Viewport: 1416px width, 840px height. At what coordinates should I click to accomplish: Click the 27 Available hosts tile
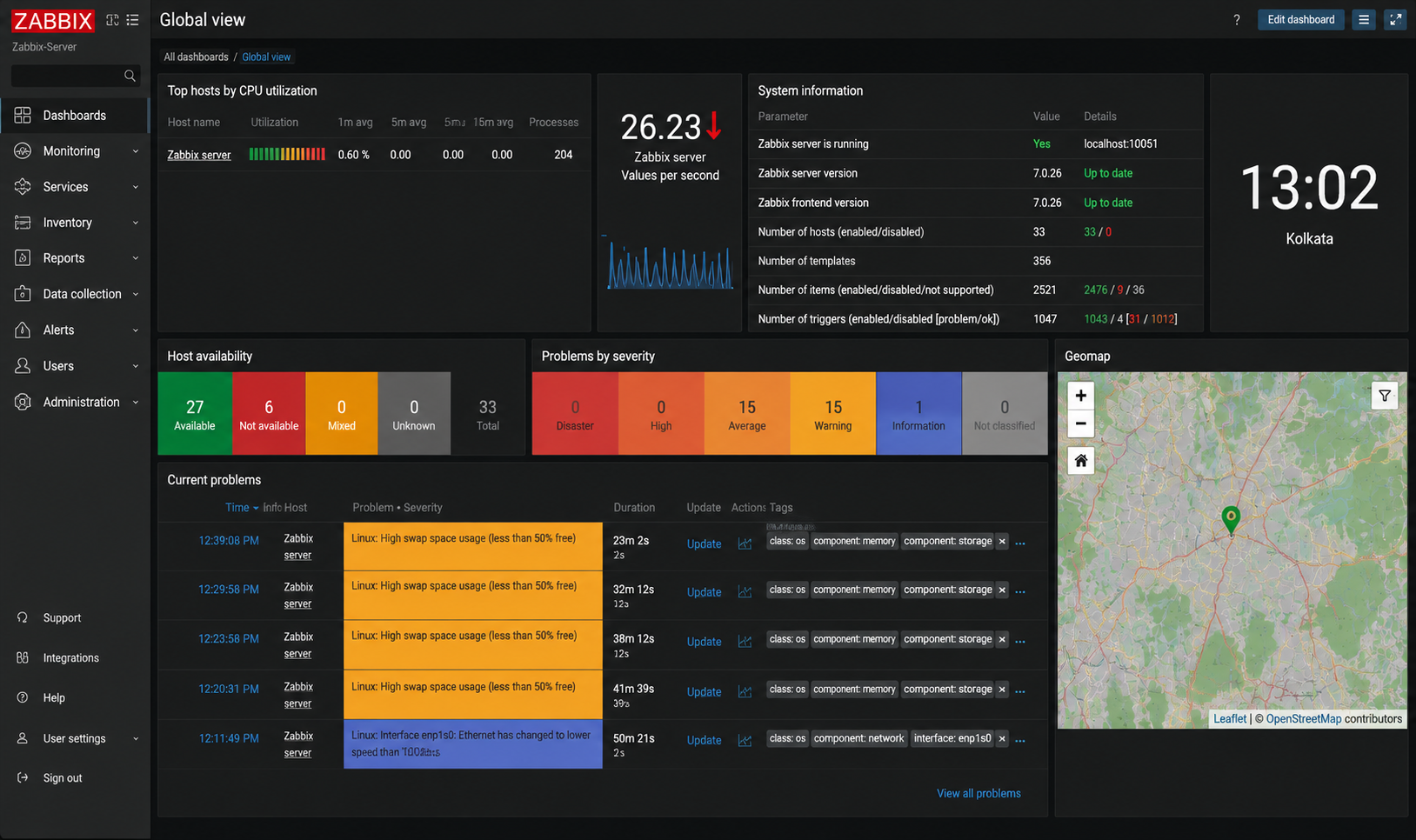195,414
